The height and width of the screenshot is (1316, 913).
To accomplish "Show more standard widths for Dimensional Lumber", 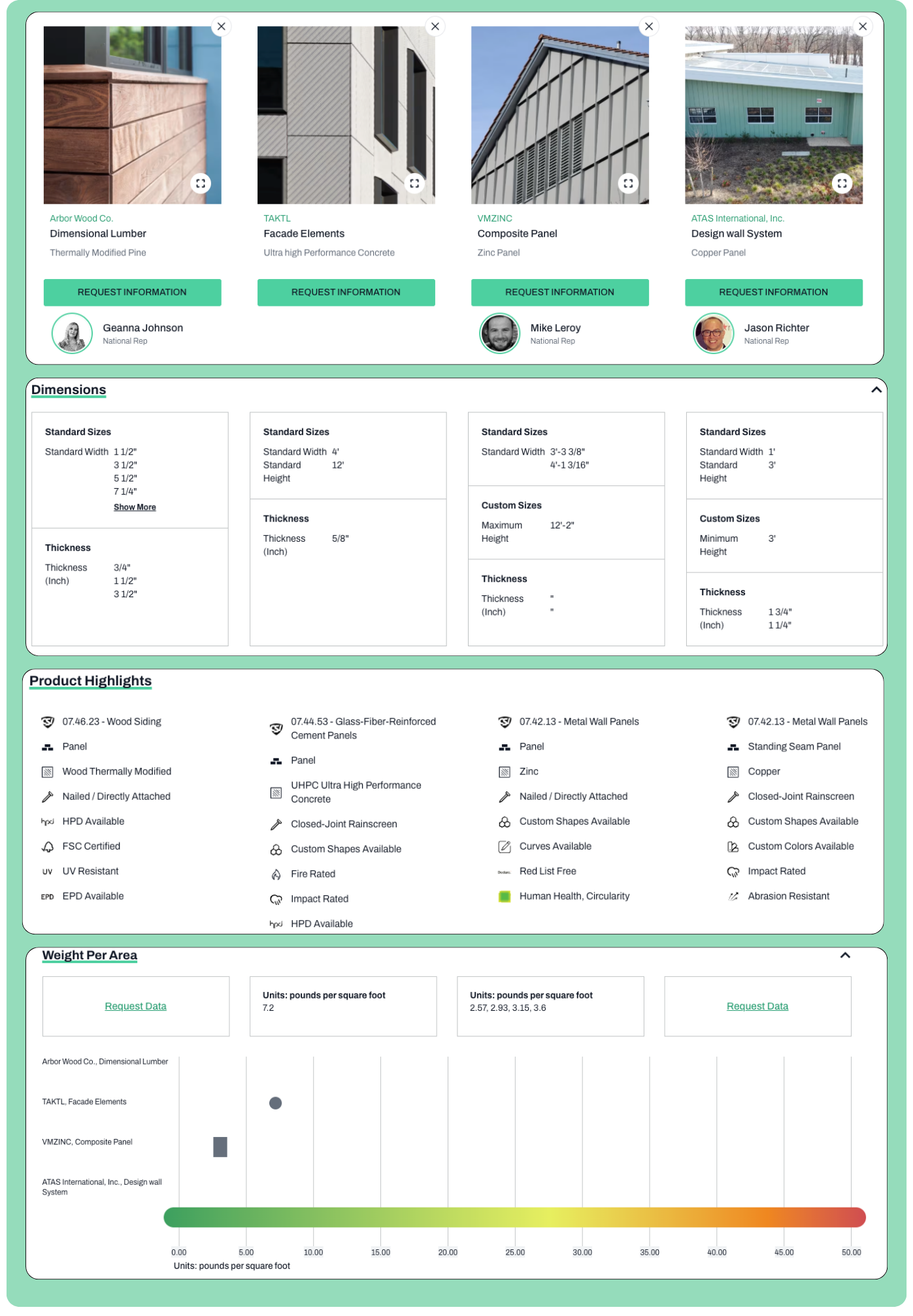I will 135,508.
